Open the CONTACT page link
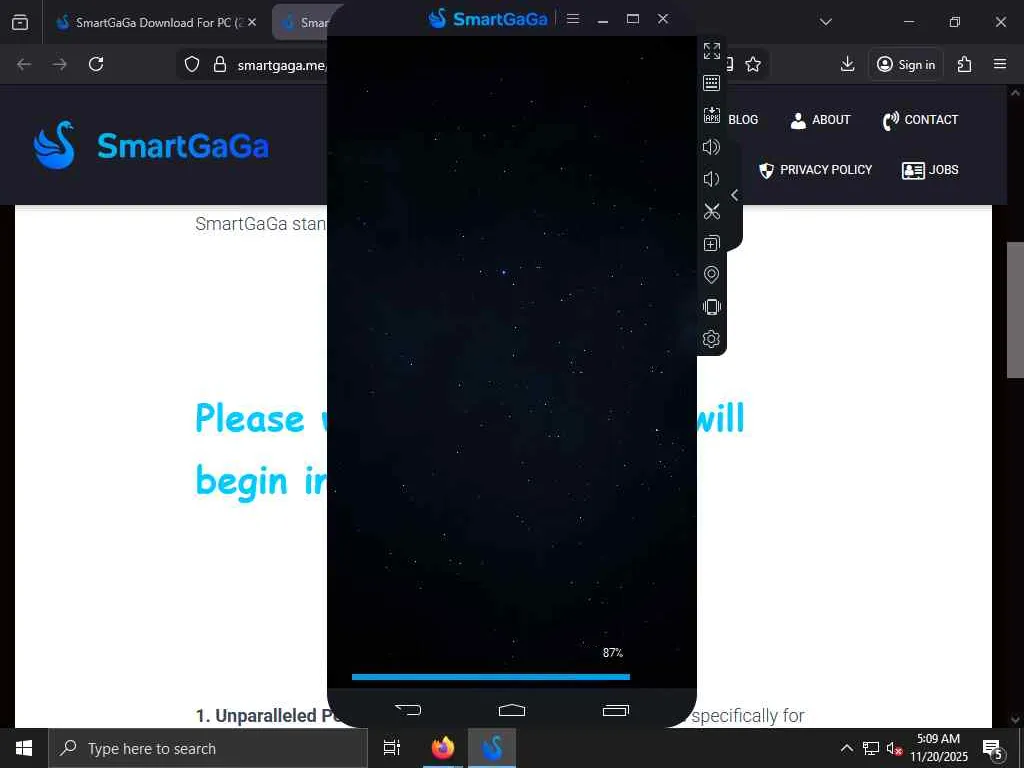1024x768 pixels. [920, 120]
